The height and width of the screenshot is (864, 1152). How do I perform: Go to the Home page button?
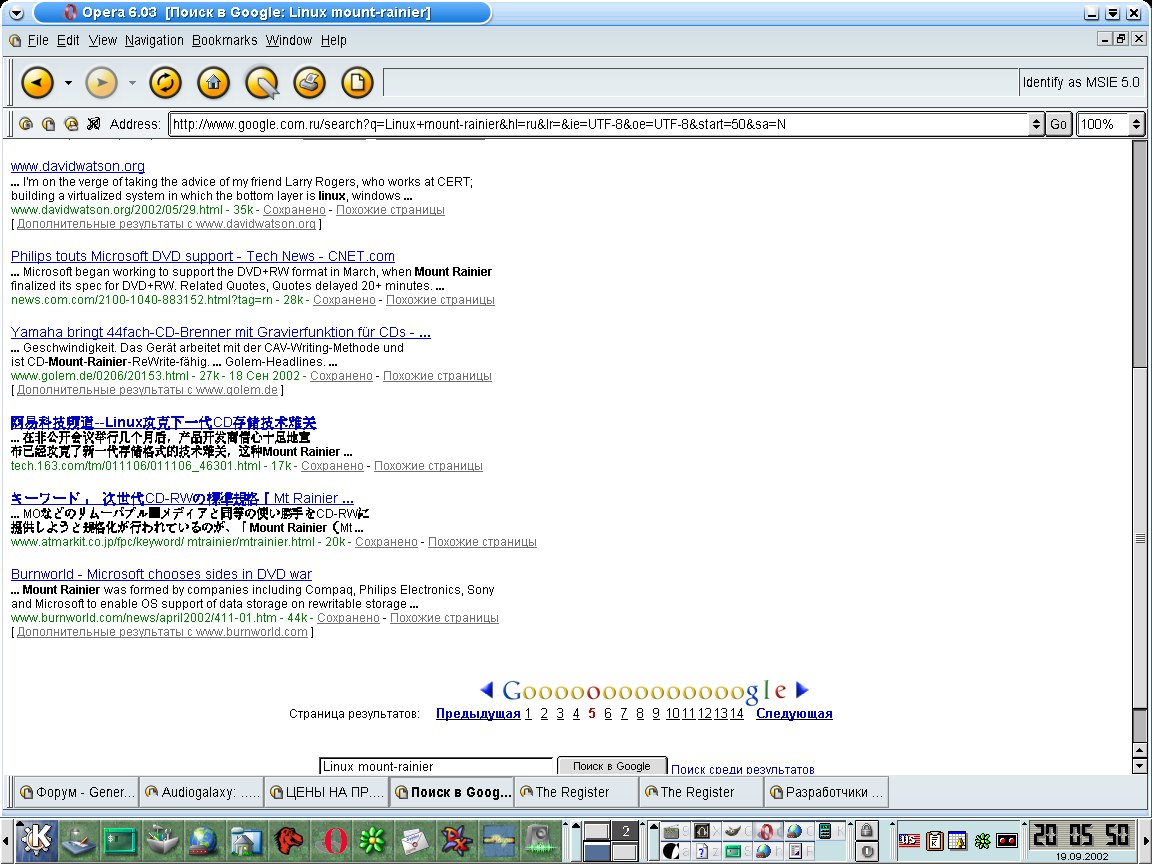point(214,82)
